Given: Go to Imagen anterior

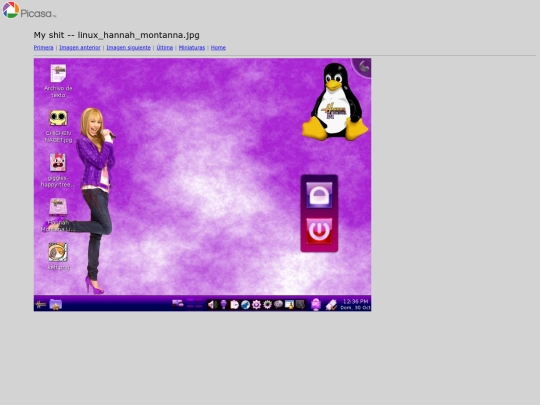Looking at the screenshot, I should click(80, 48).
